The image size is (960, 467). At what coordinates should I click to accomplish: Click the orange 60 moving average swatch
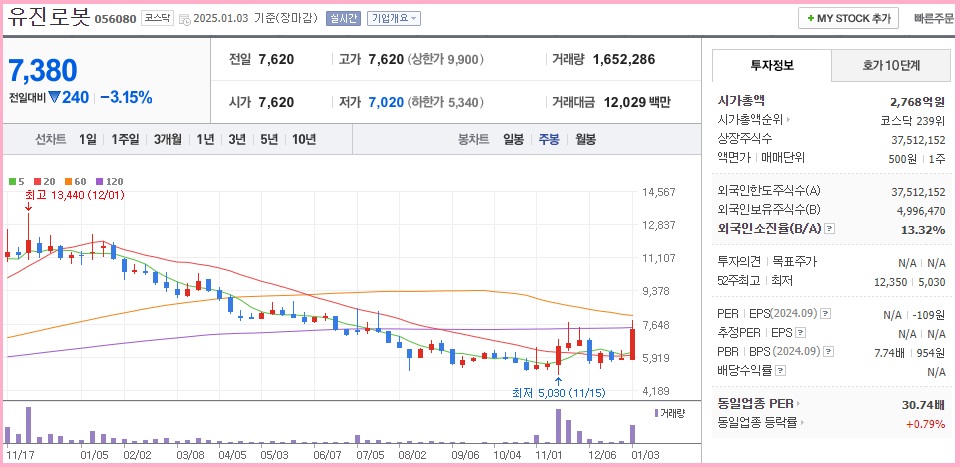(67, 182)
